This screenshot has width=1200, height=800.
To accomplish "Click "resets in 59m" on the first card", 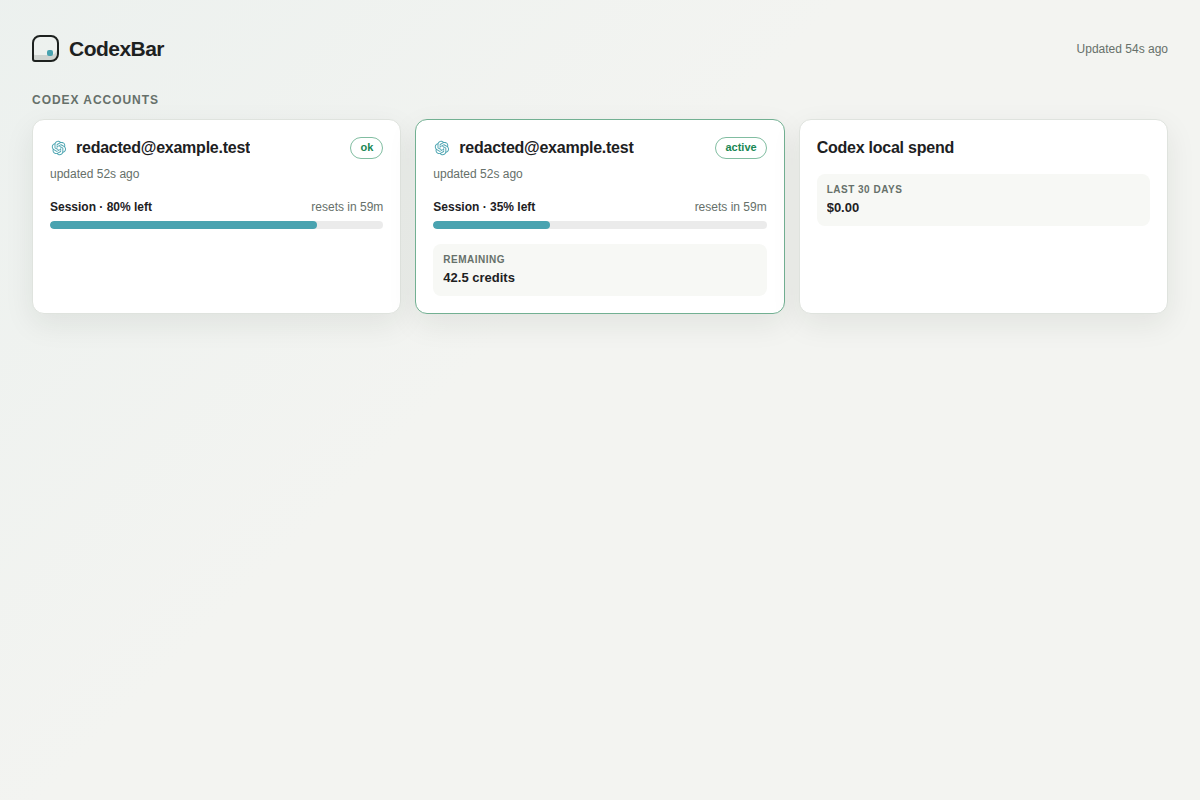I will click(347, 207).
